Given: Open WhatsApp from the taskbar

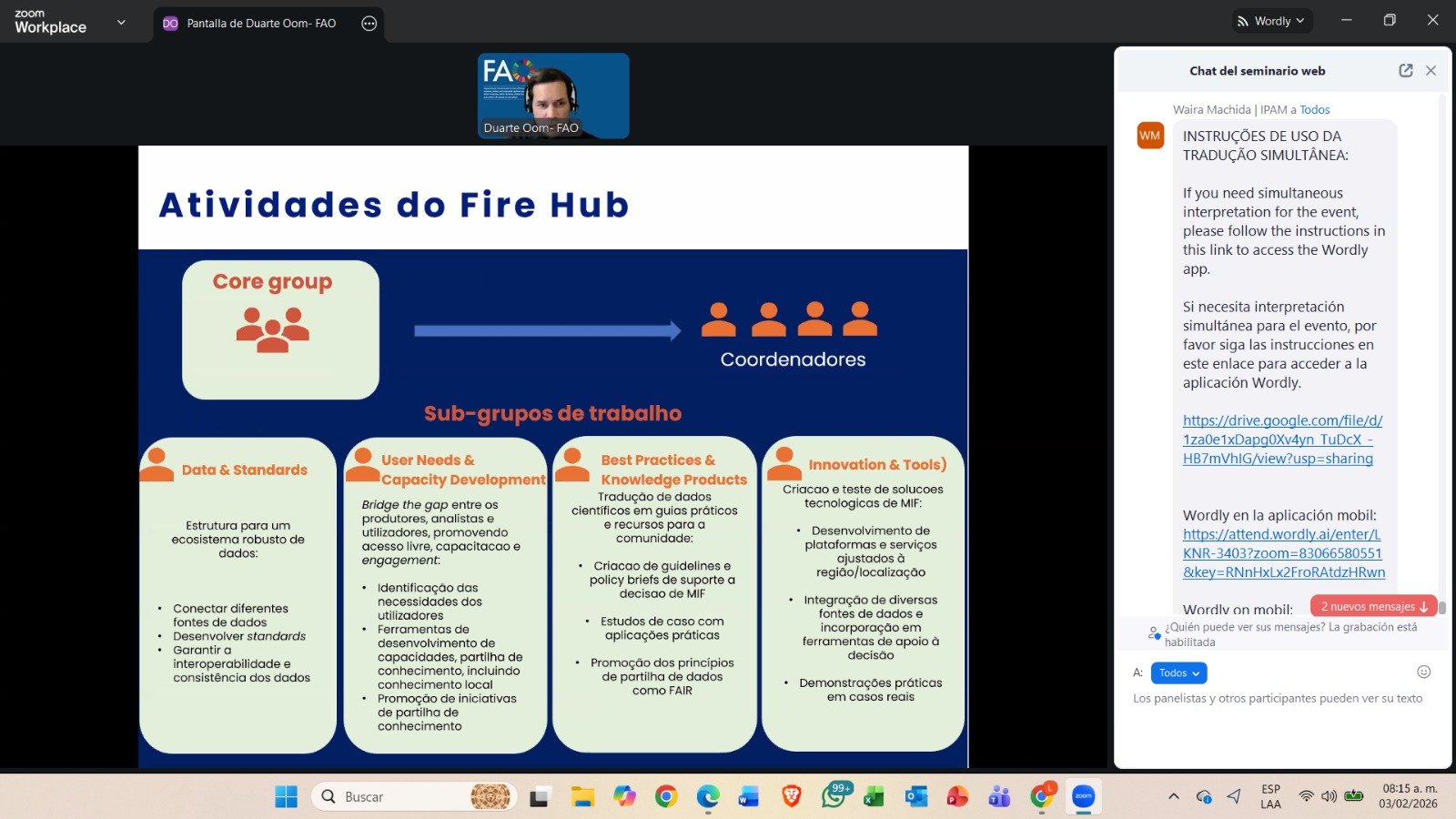Looking at the screenshot, I should (834, 796).
